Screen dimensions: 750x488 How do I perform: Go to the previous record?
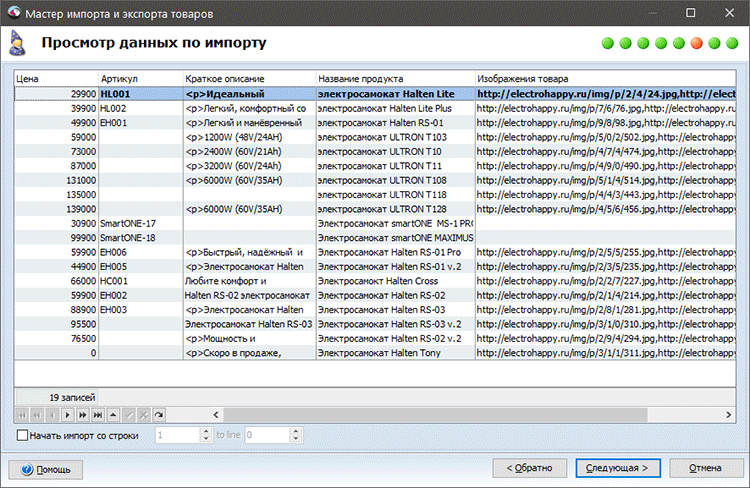(53, 415)
